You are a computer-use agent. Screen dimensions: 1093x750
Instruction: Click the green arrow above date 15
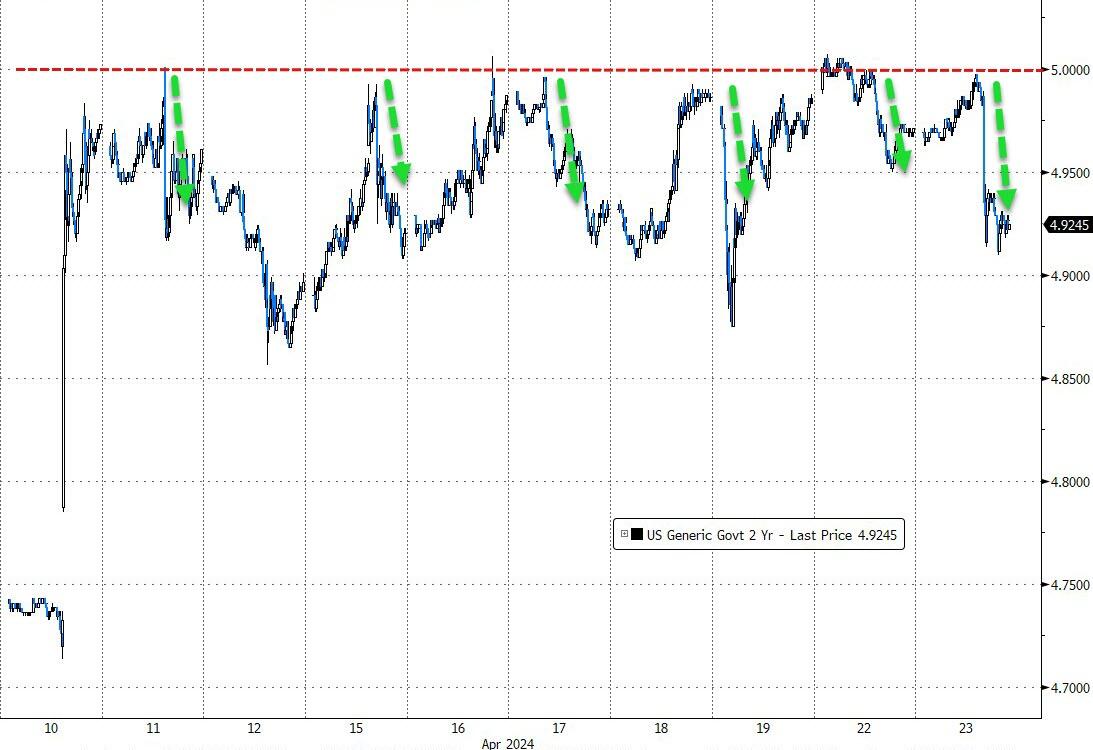[x=397, y=131]
